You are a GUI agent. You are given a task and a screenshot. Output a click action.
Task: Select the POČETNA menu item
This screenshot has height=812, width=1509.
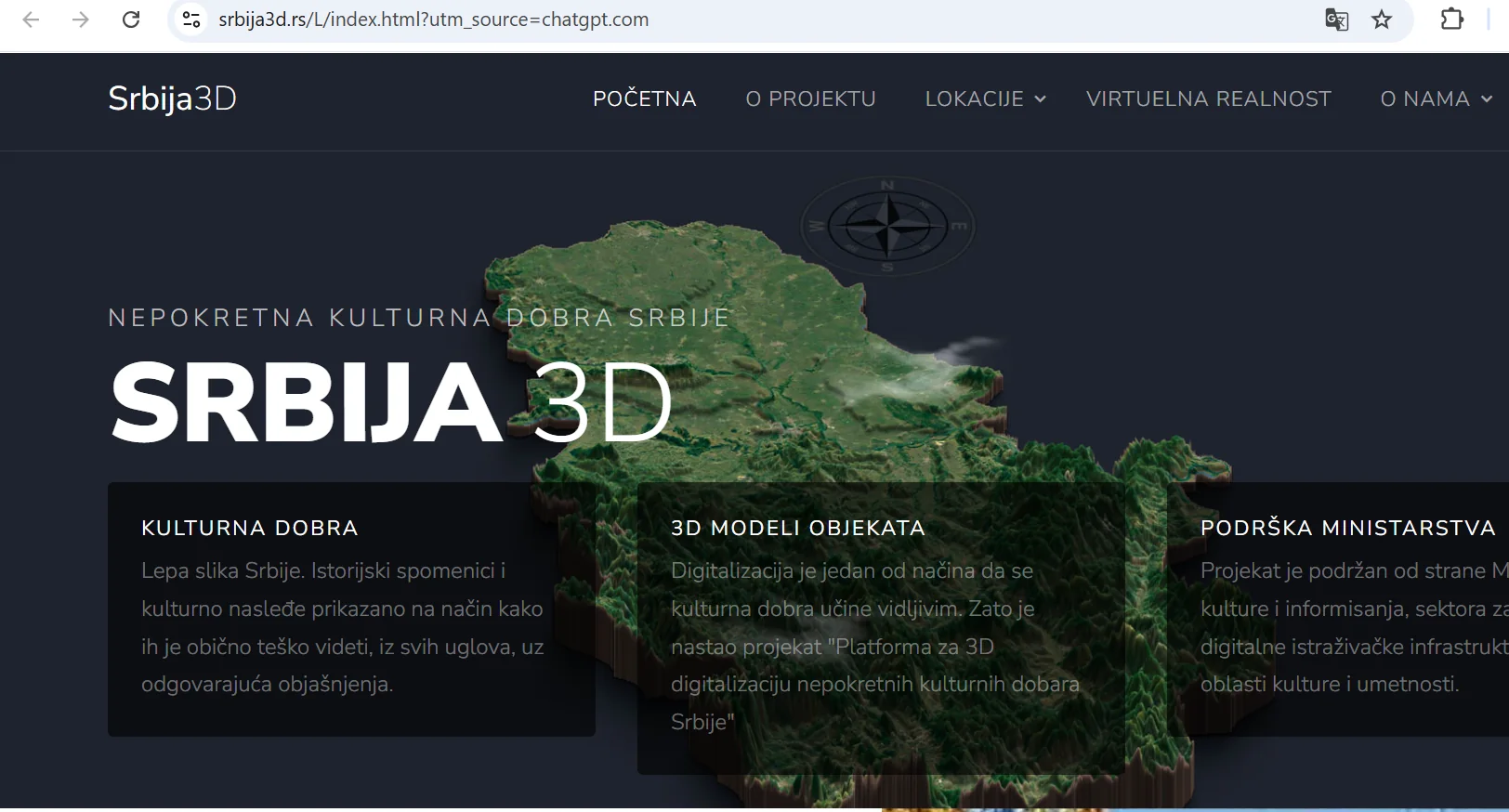pyautogui.click(x=644, y=98)
